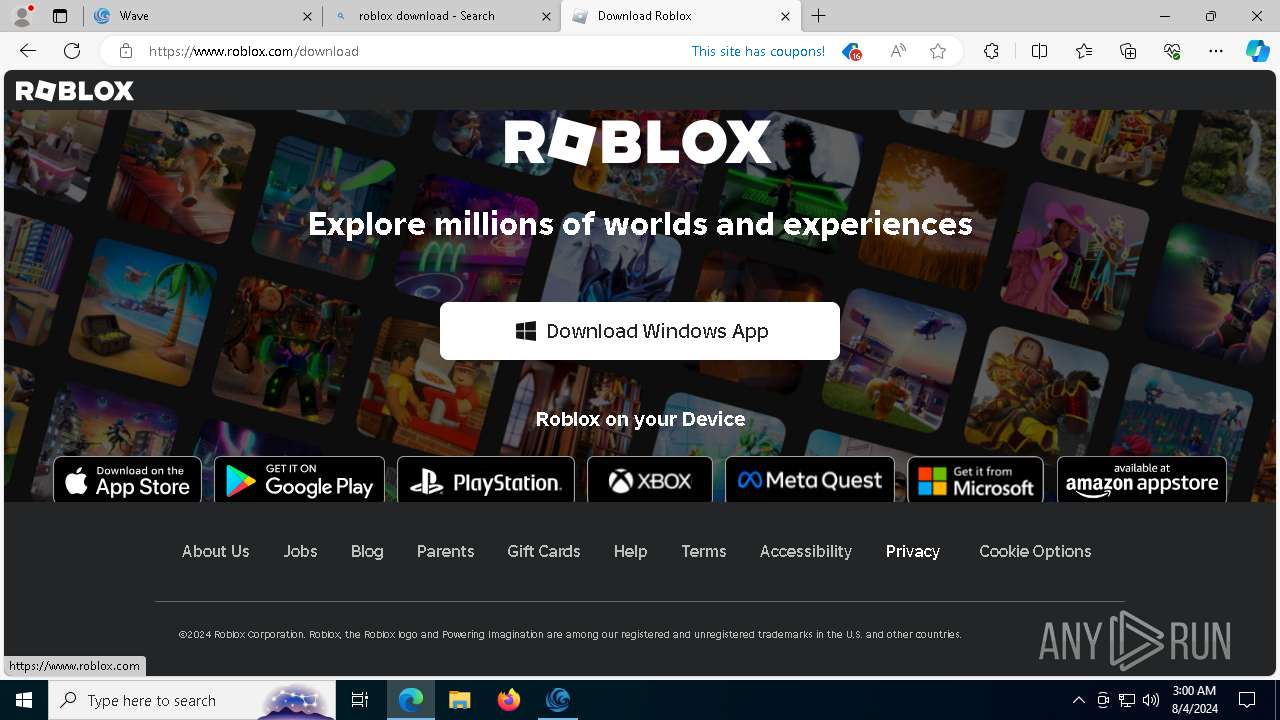This screenshot has width=1280, height=720.
Task: Open the Amazon Appstore badge
Action: pyautogui.click(x=1142, y=480)
